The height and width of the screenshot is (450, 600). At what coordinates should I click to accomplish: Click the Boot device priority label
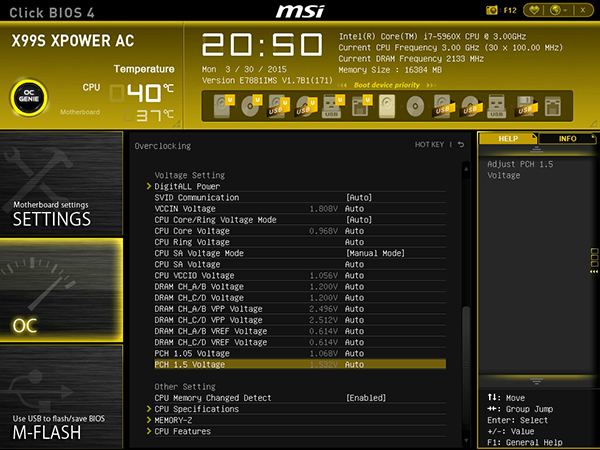click(386, 85)
